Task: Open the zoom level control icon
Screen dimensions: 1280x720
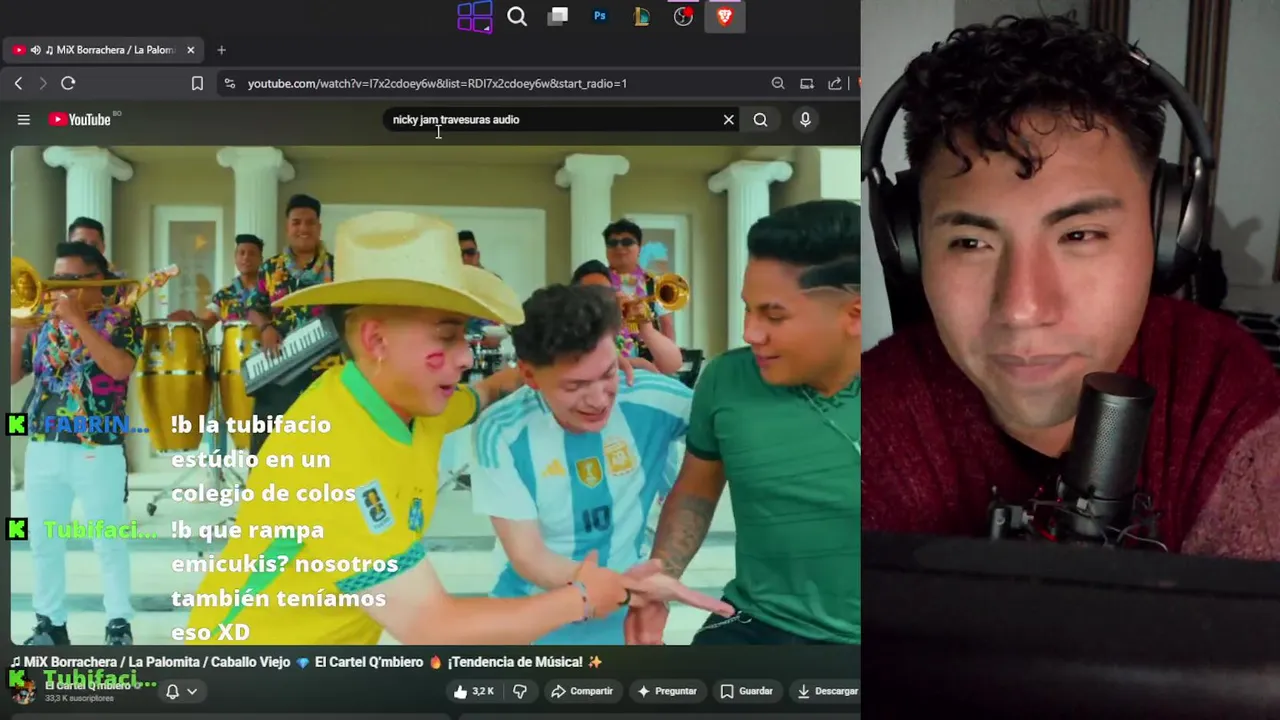Action: point(778,84)
